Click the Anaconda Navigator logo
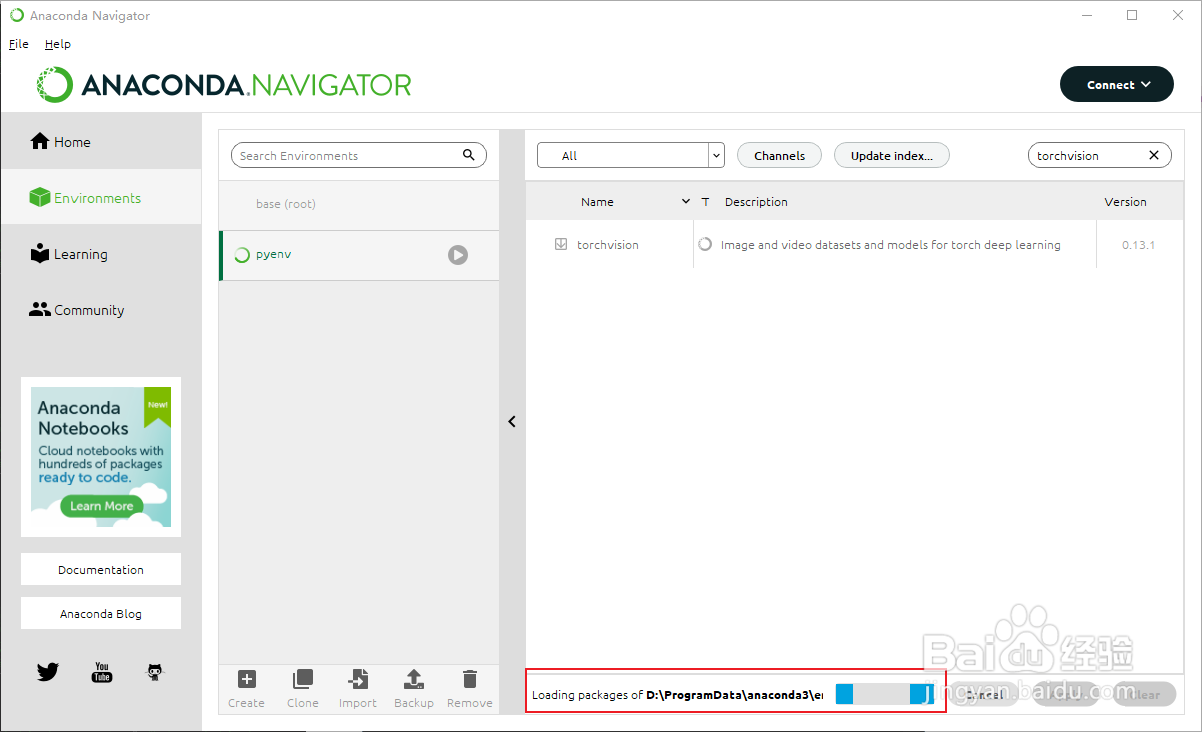This screenshot has height=732, width=1202. (224, 85)
